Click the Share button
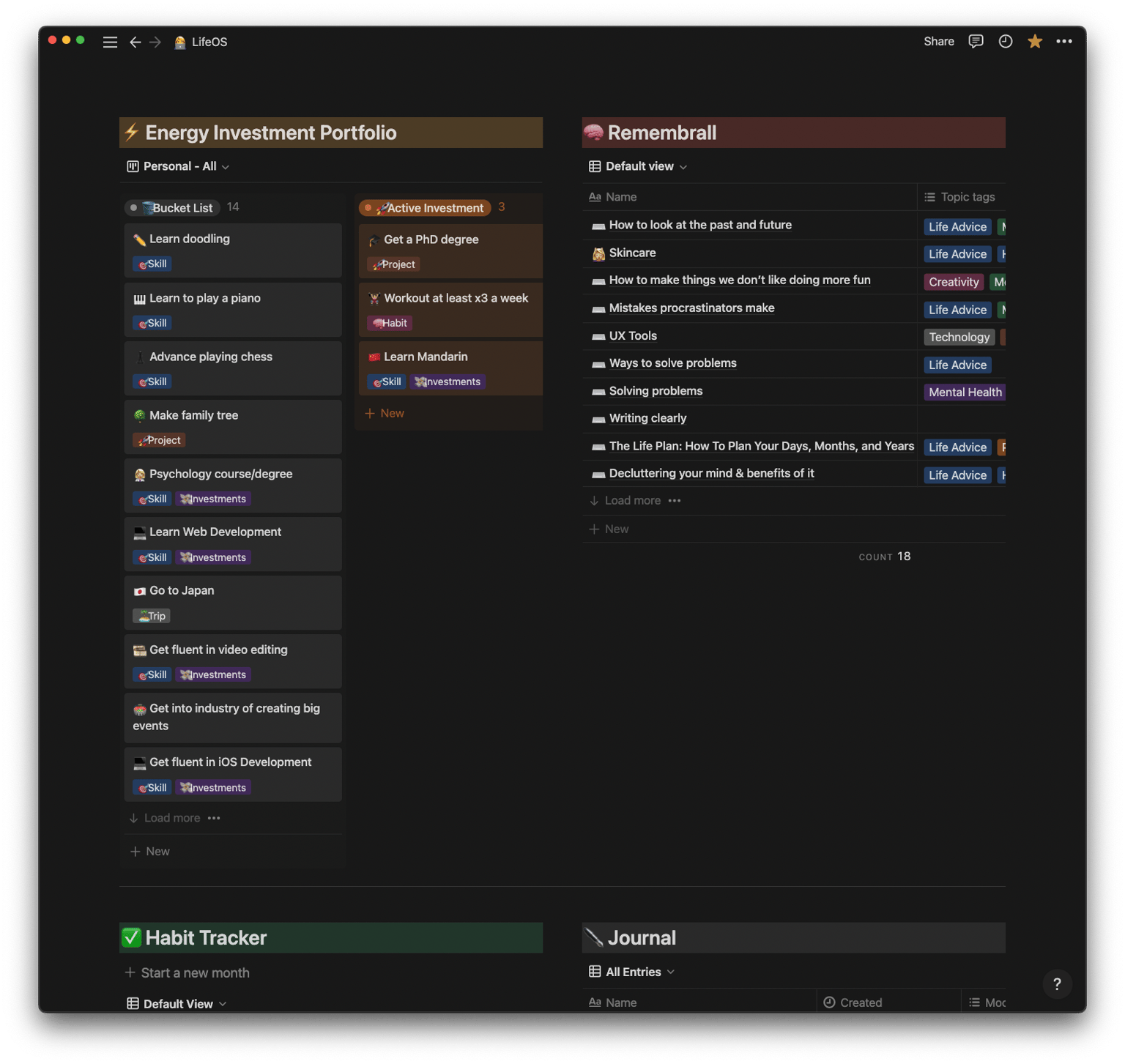 pos(939,41)
